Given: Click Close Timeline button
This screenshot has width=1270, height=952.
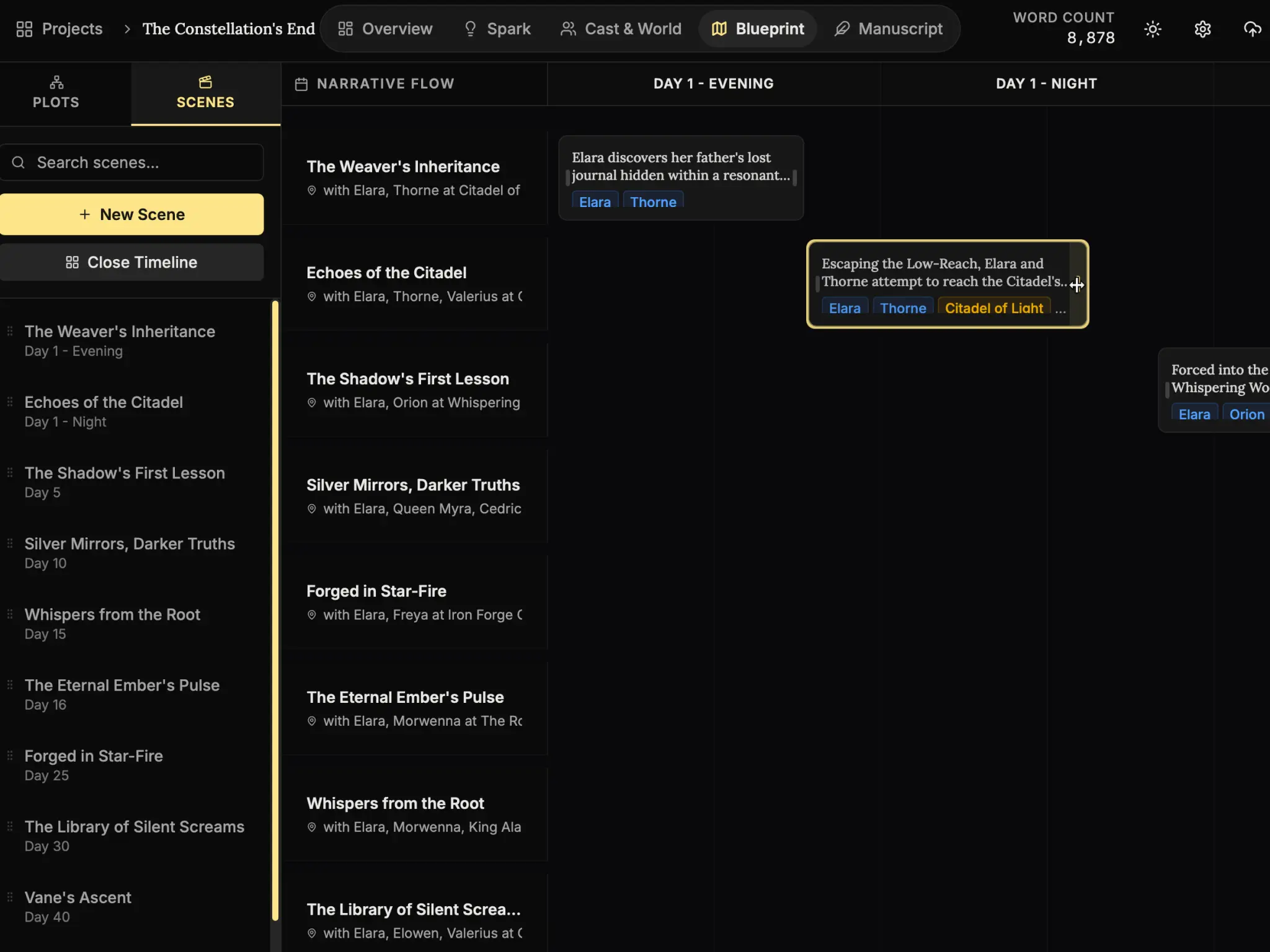Looking at the screenshot, I should (x=131, y=262).
